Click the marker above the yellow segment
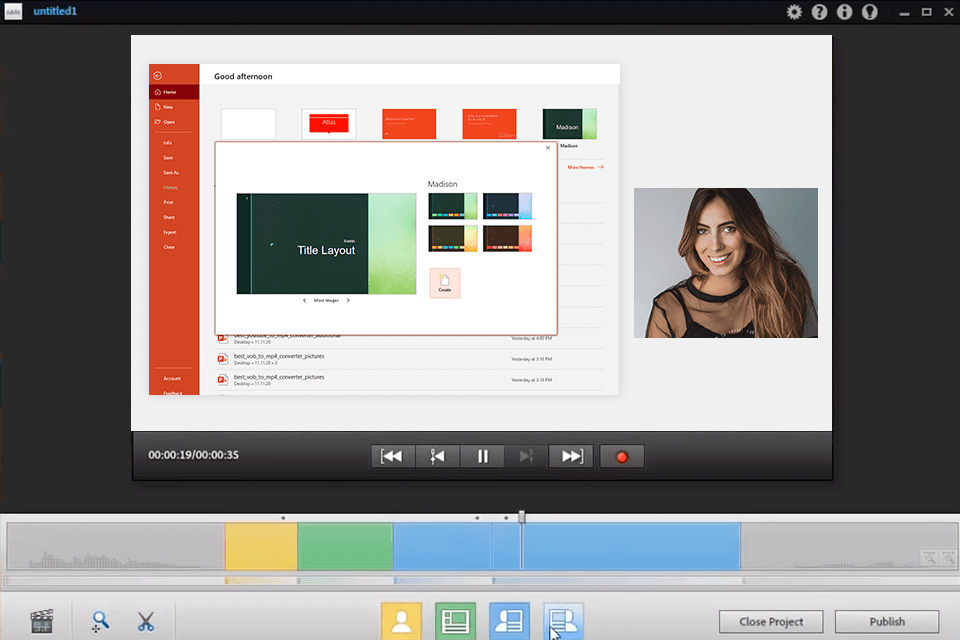Image resolution: width=960 pixels, height=640 pixels. [x=283, y=518]
